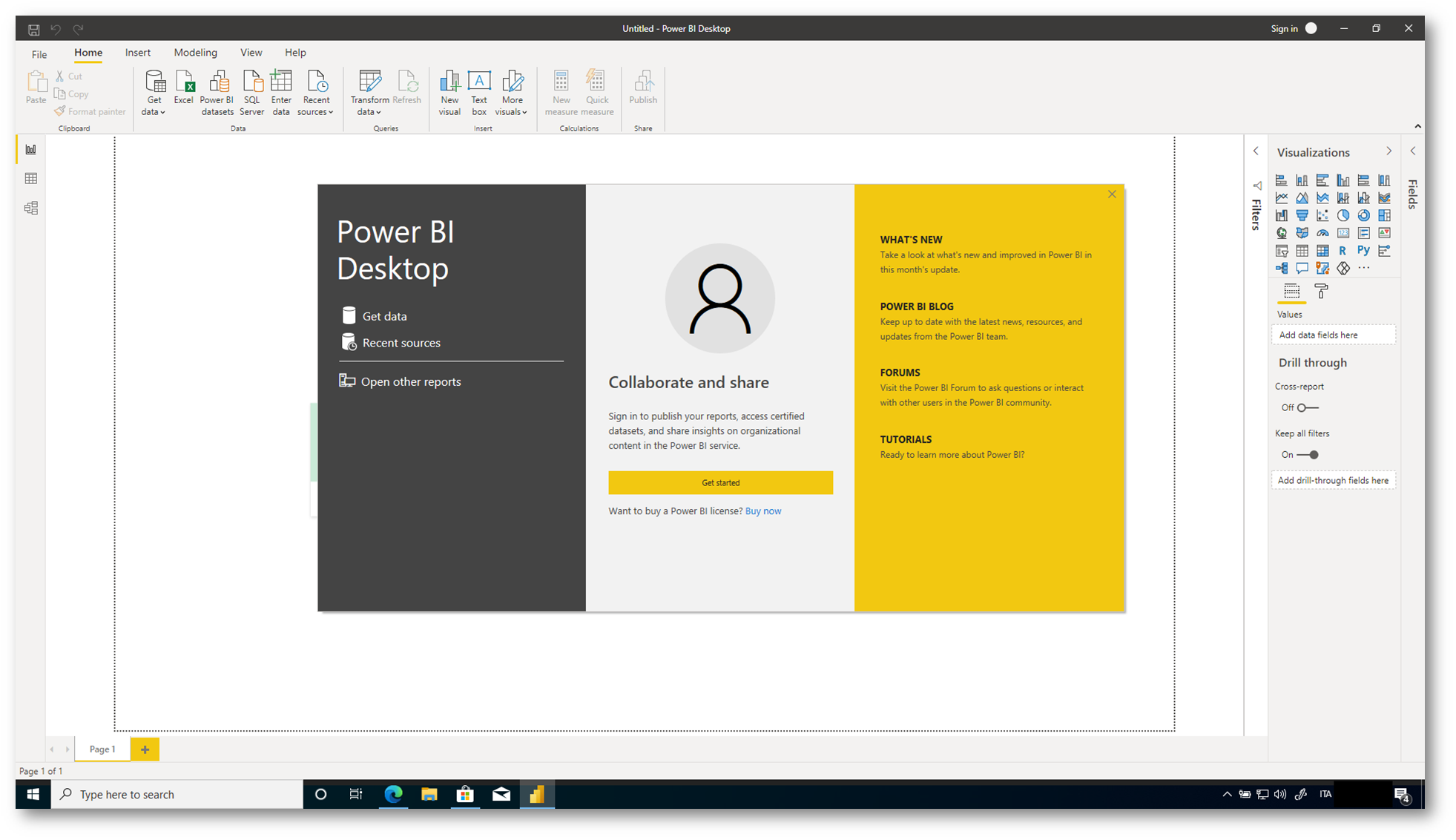Select the card visual with 123
The height and width of the screenshot is (840, 1456).
[x=1343, y=233]
